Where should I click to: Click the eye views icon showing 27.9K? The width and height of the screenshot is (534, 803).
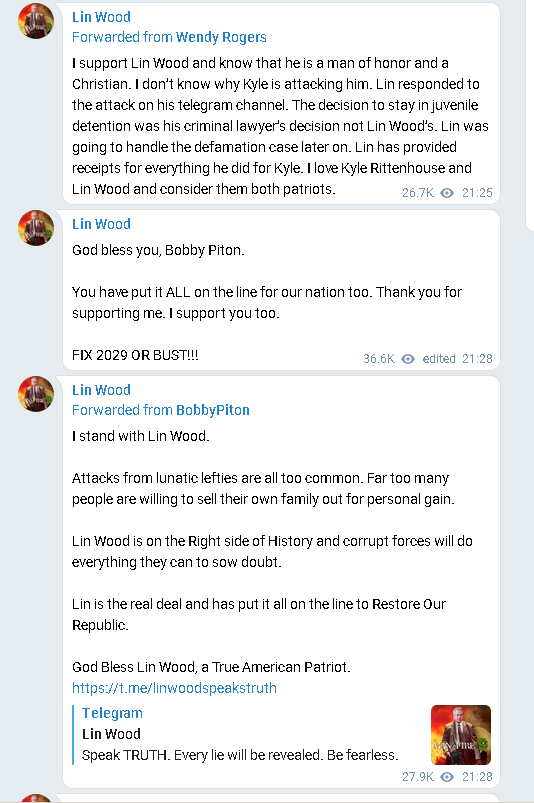click(x=447, y=776)
